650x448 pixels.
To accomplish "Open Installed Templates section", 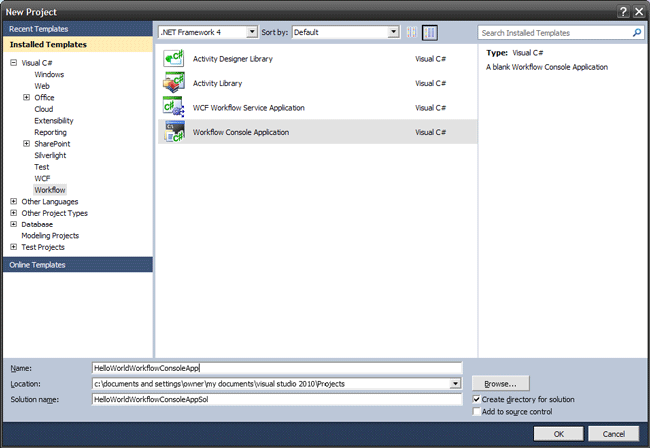I will 78,44.
